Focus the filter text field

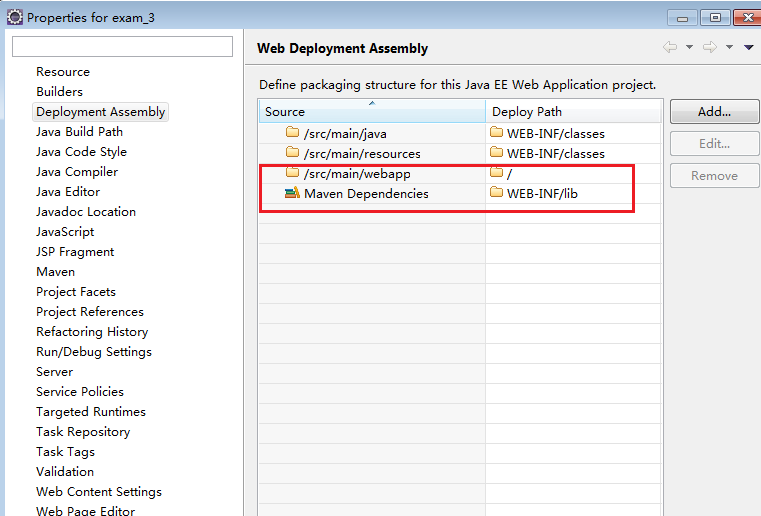pyautogui.click(x=122, y=46)
